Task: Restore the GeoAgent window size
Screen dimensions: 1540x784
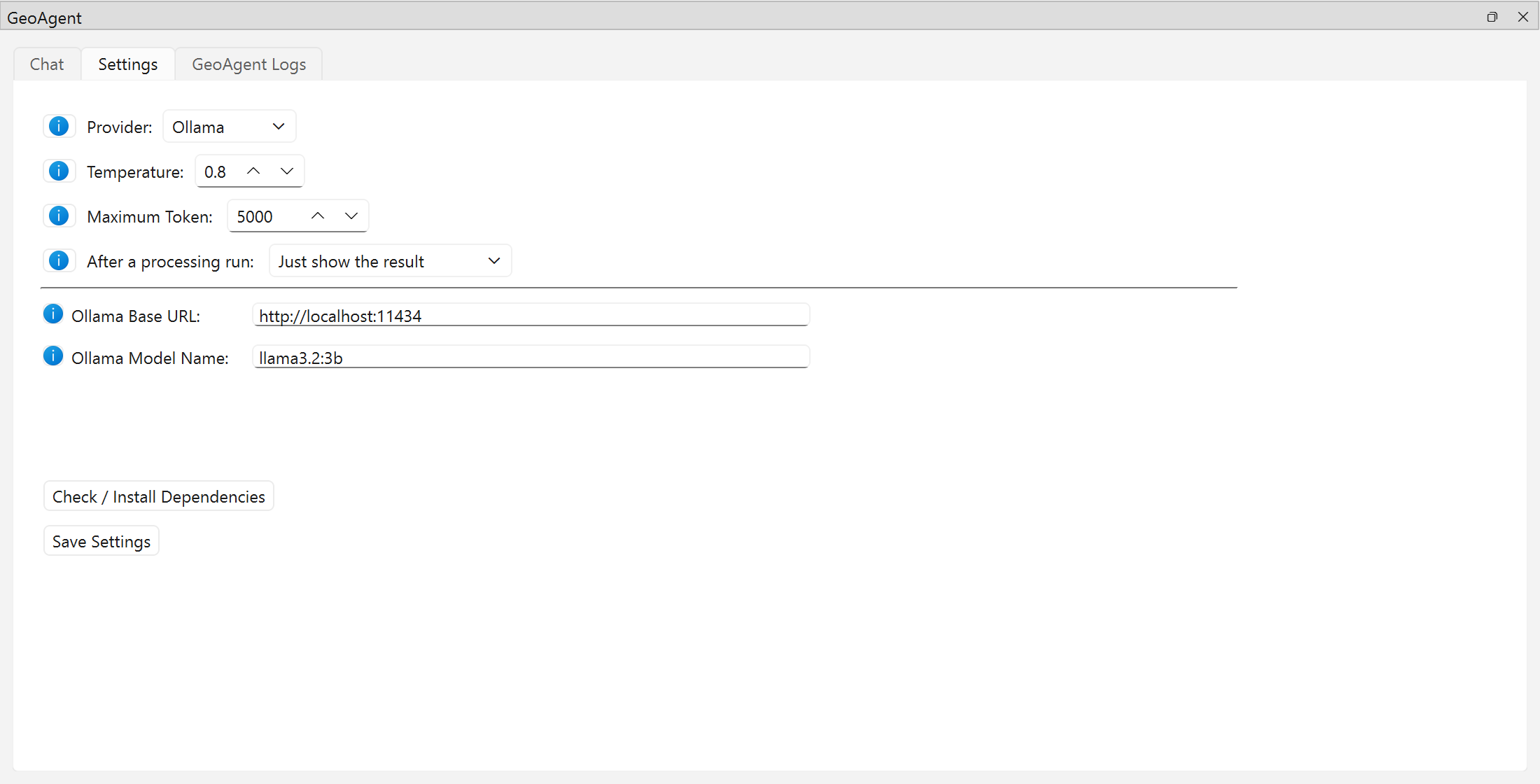Action: tap(1492, 17)
